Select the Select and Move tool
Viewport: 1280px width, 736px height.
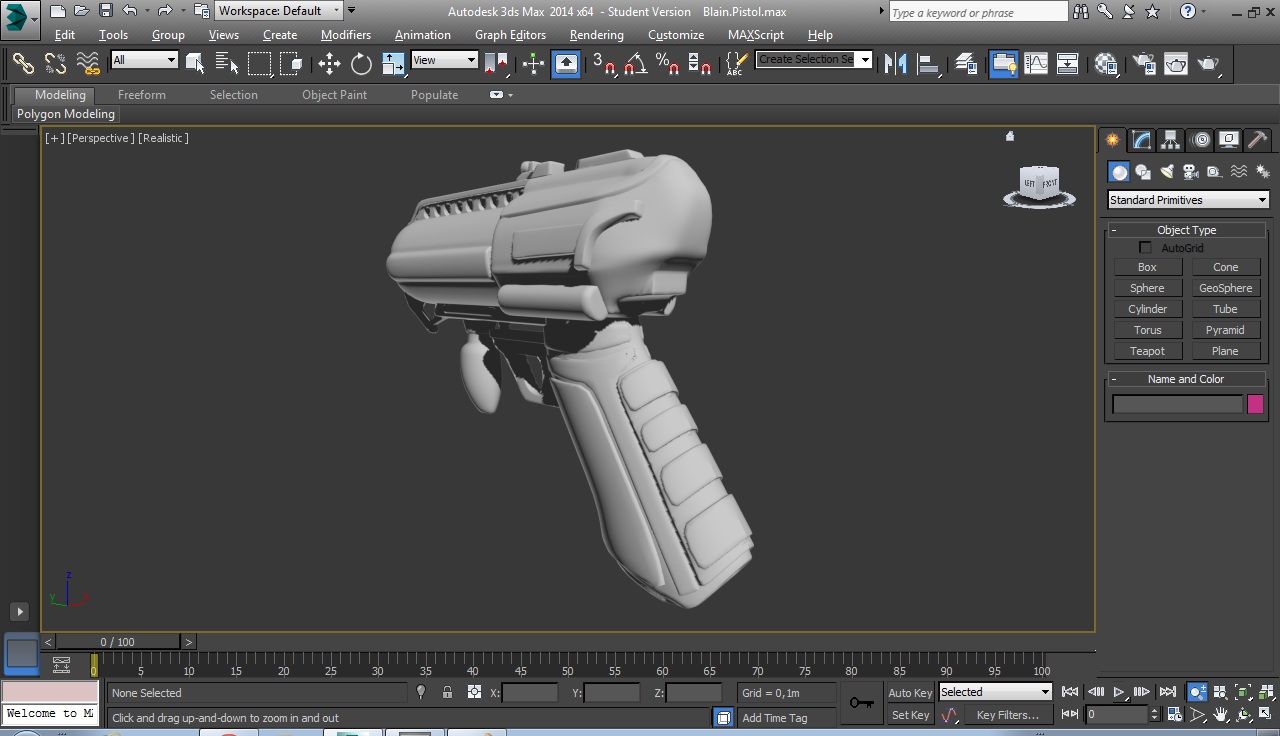point(327,63)
